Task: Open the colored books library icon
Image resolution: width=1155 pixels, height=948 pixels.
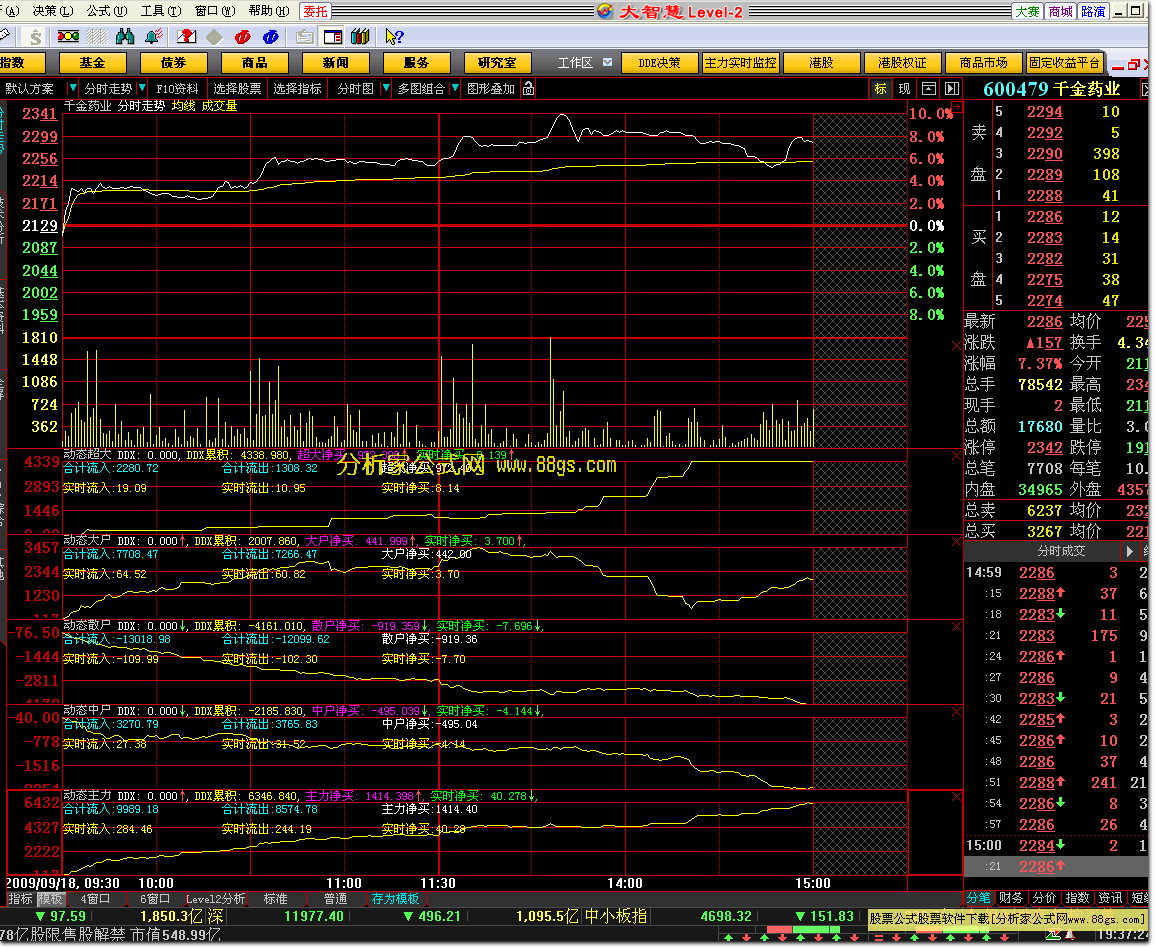Action: click(x=360, y=36)
